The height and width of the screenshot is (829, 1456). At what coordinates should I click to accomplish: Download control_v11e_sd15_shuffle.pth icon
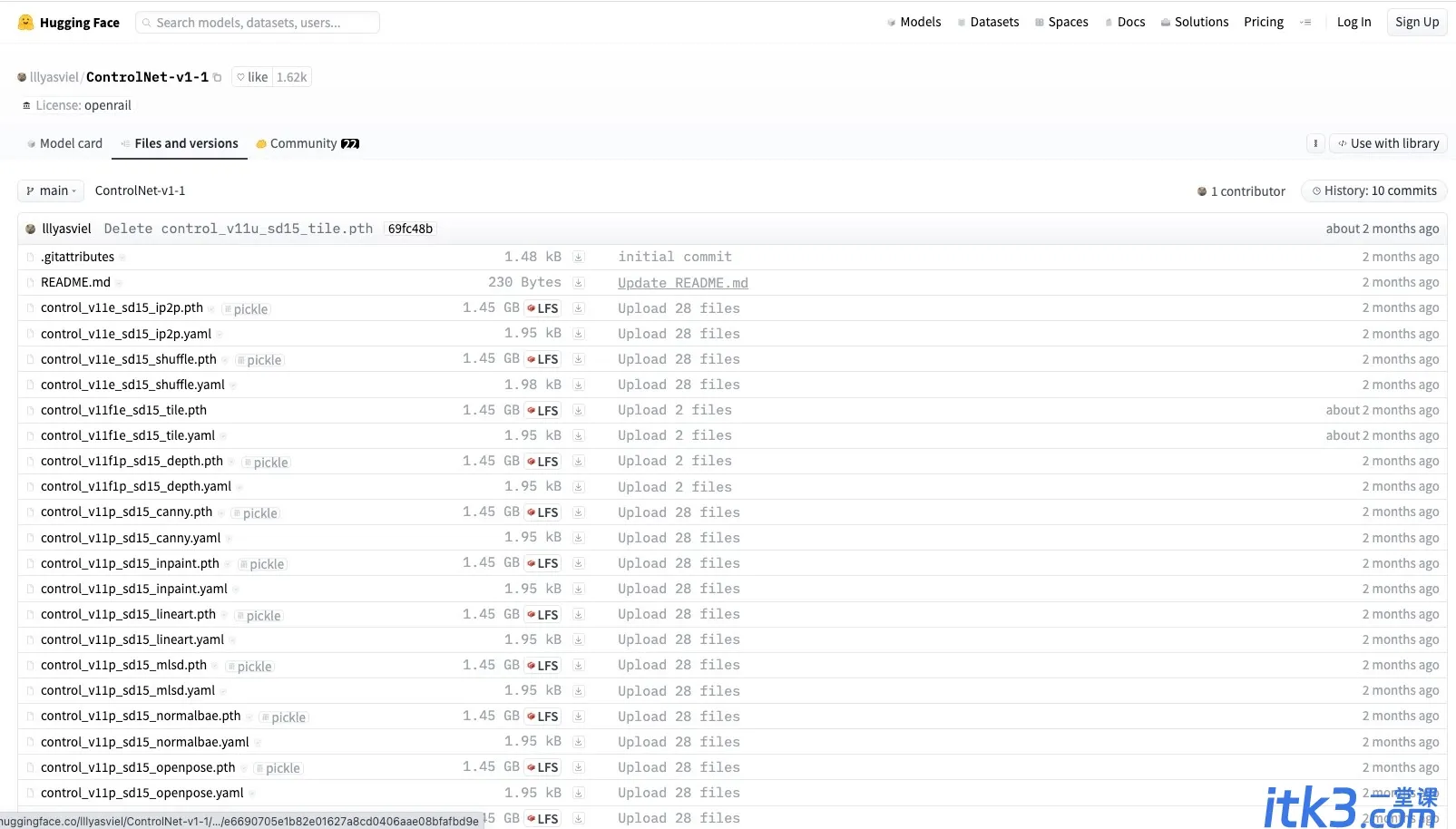click(578, 359)
